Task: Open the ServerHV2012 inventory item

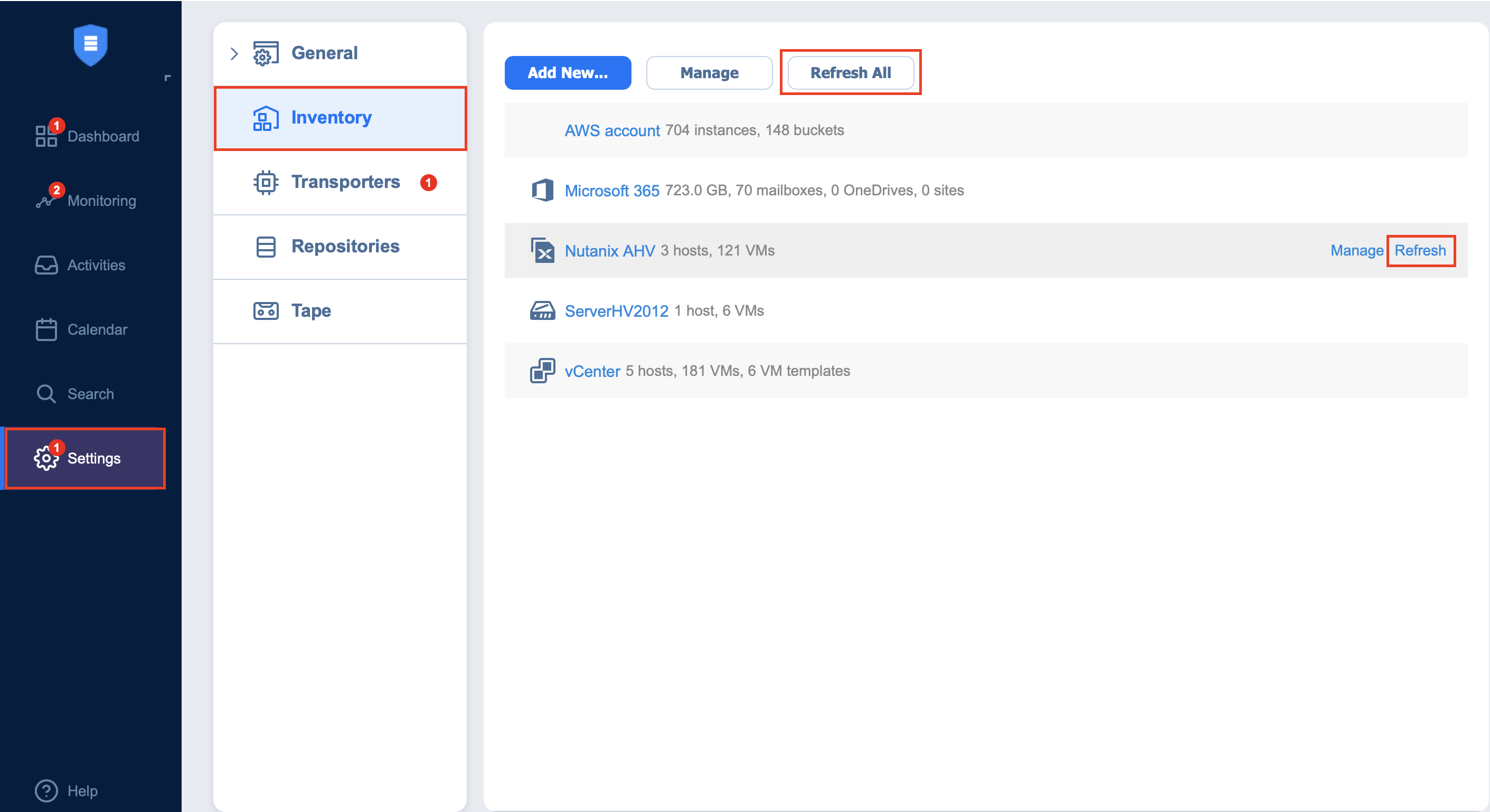Action: 617,310
